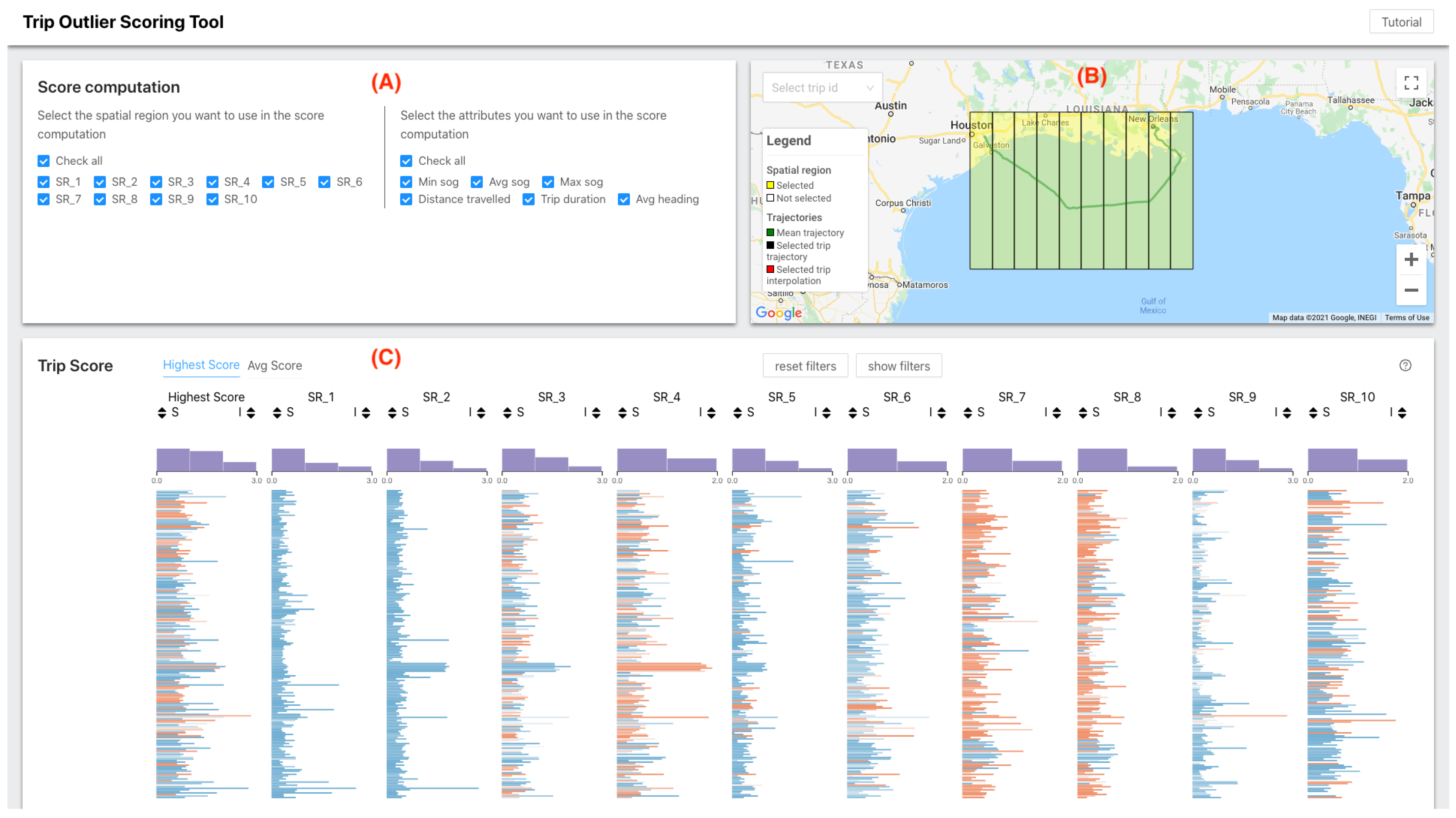
Task: Uncheck the SR_3 spatial region
Action: [x=156, y=182]
